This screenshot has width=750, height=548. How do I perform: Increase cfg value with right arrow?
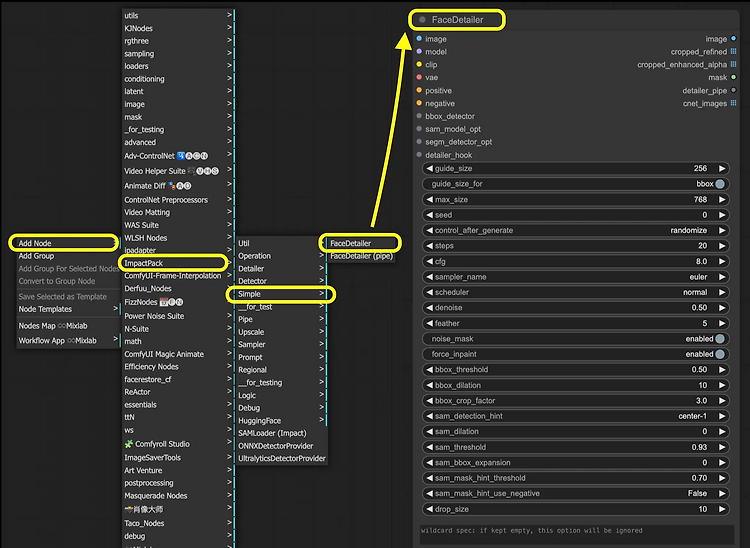[x=722, y=261]
